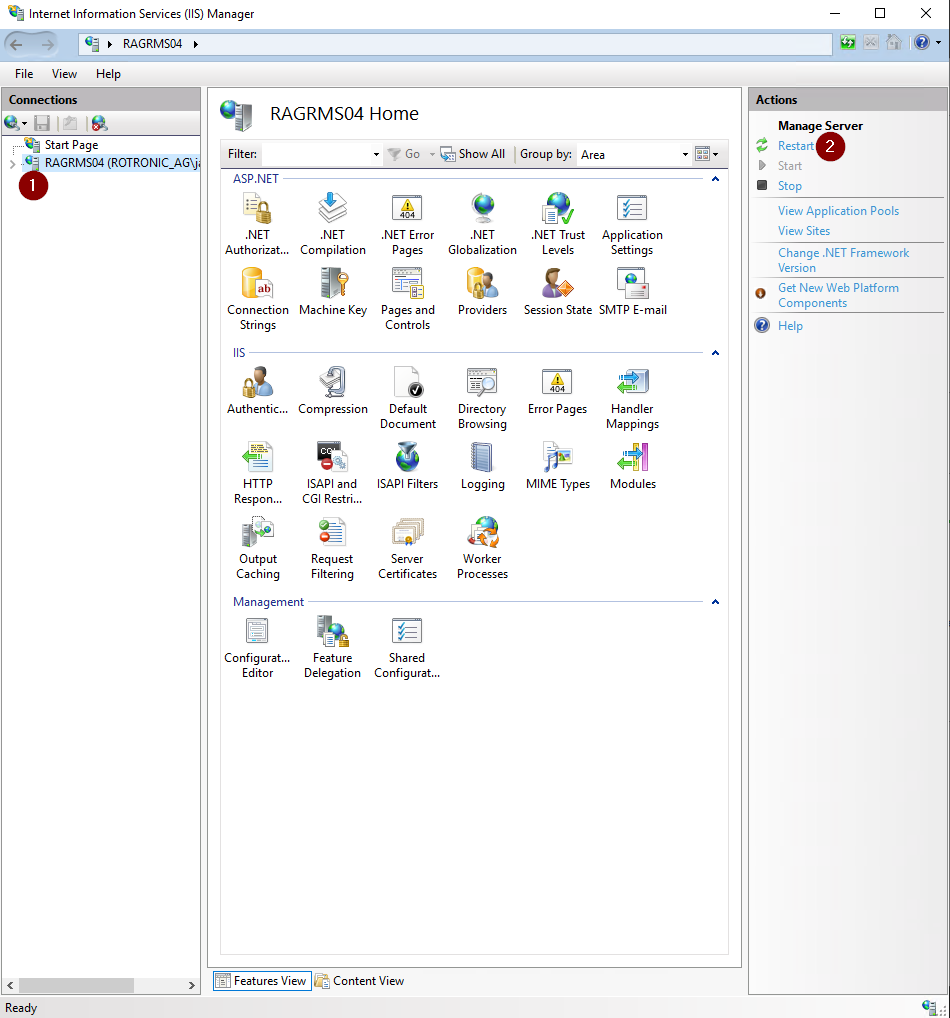Switch to Features View tab
950x1018 pixels.
click(262, 981)
